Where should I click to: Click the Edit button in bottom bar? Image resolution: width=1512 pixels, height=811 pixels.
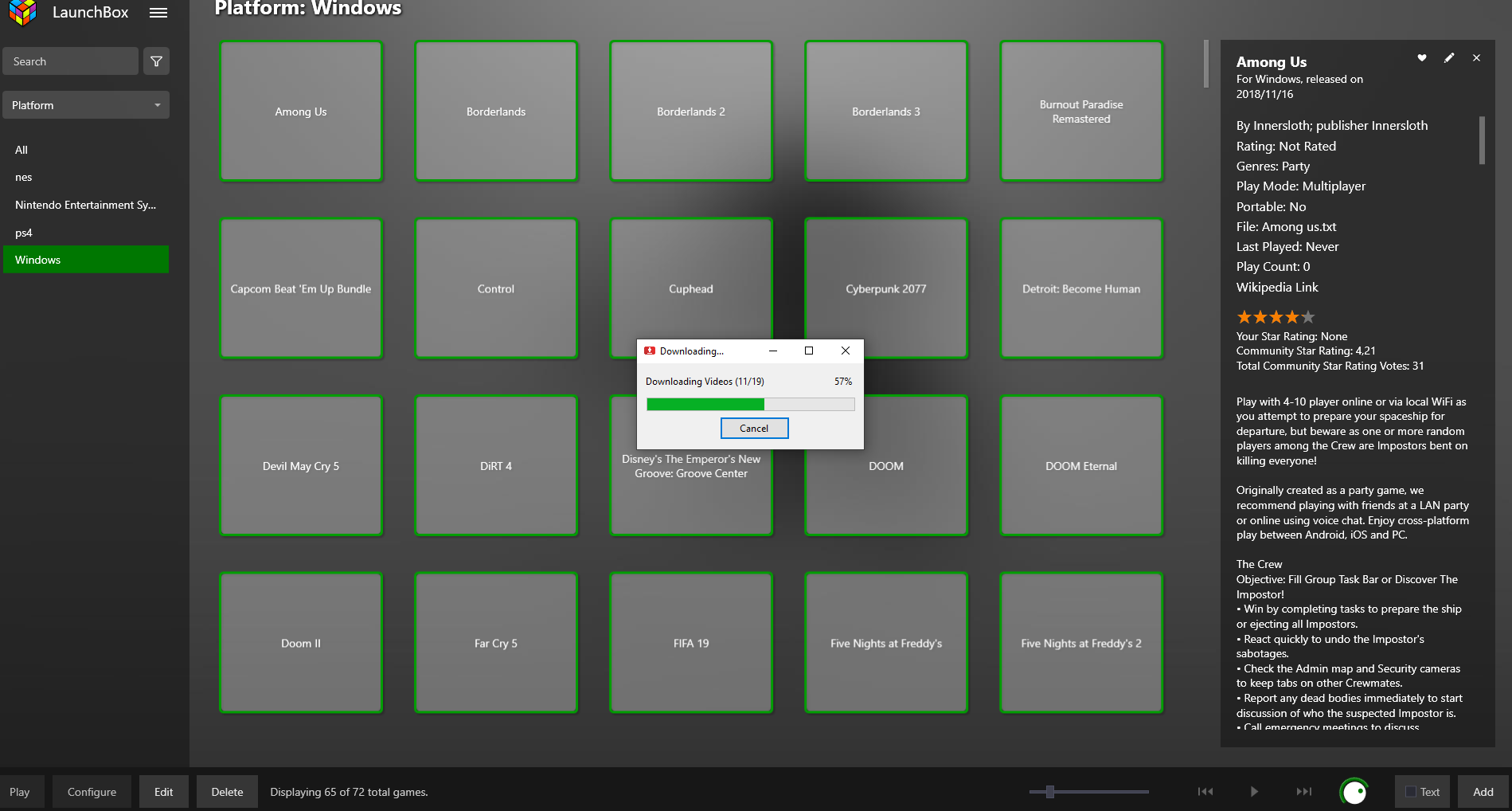[x=164, y=792]
